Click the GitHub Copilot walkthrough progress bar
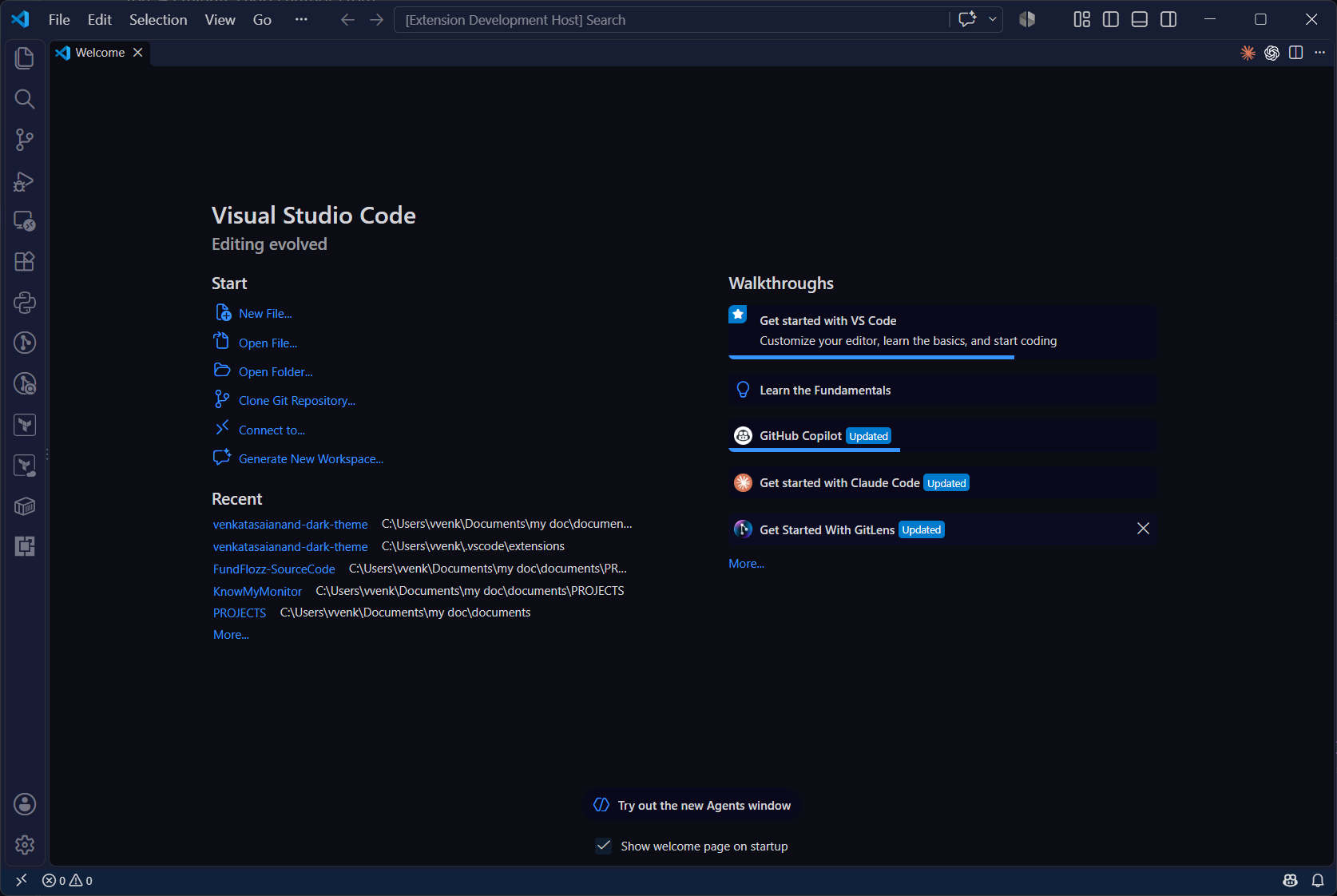 click(814, 450)
